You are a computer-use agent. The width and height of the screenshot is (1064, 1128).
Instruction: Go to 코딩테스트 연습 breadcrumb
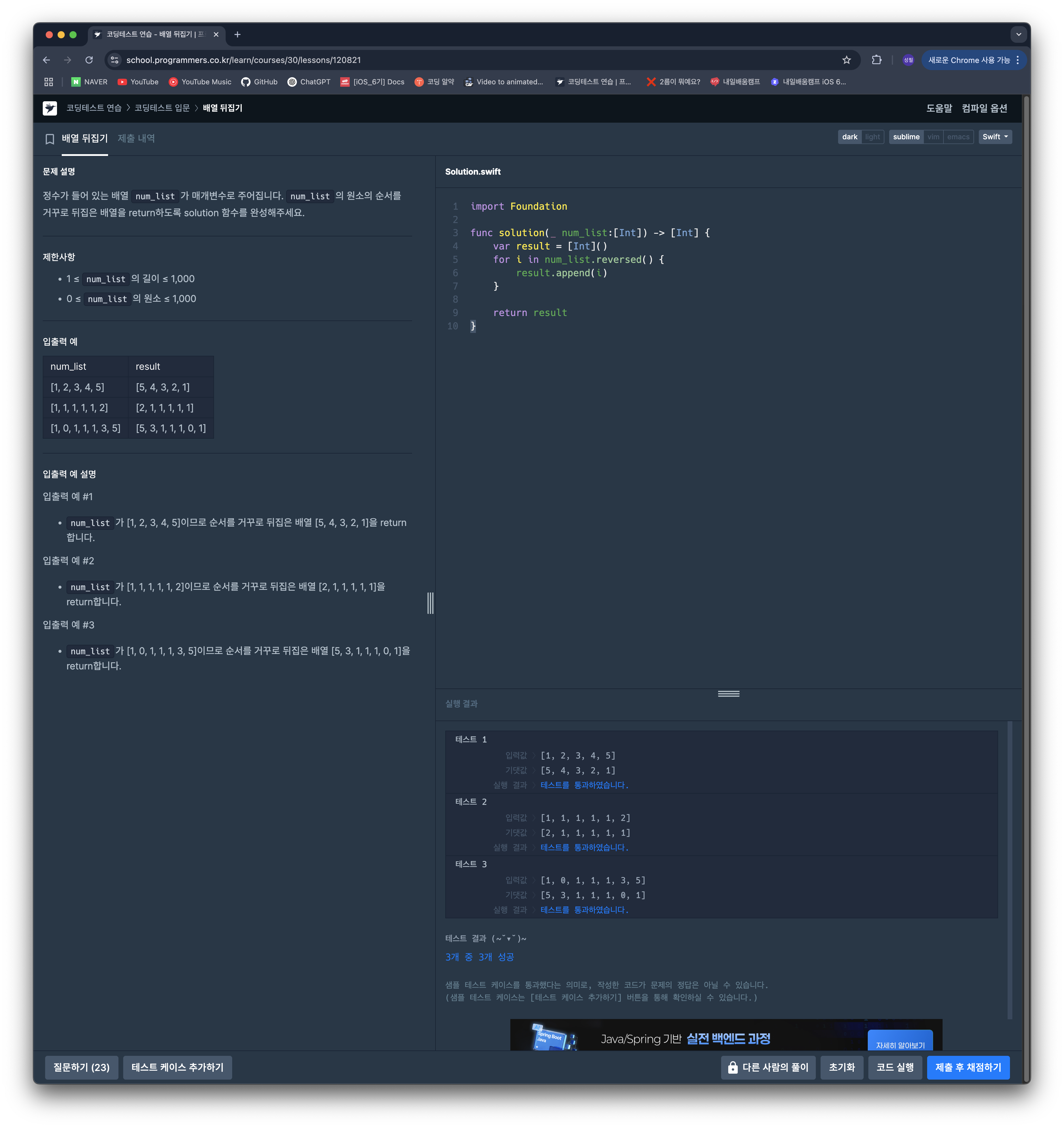point(94,108)
